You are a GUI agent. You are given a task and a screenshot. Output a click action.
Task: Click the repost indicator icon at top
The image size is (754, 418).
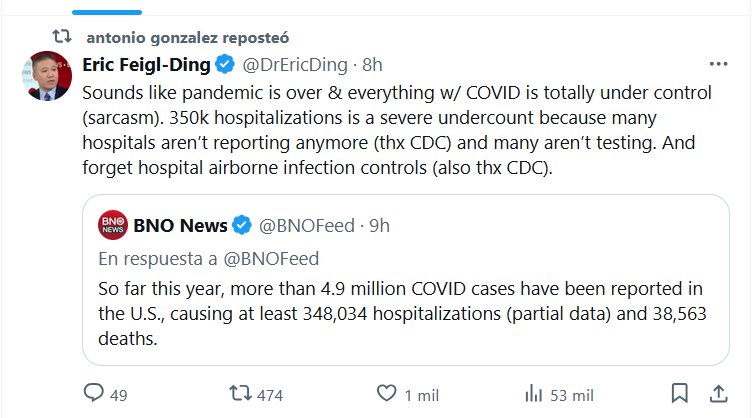[61, 36]
